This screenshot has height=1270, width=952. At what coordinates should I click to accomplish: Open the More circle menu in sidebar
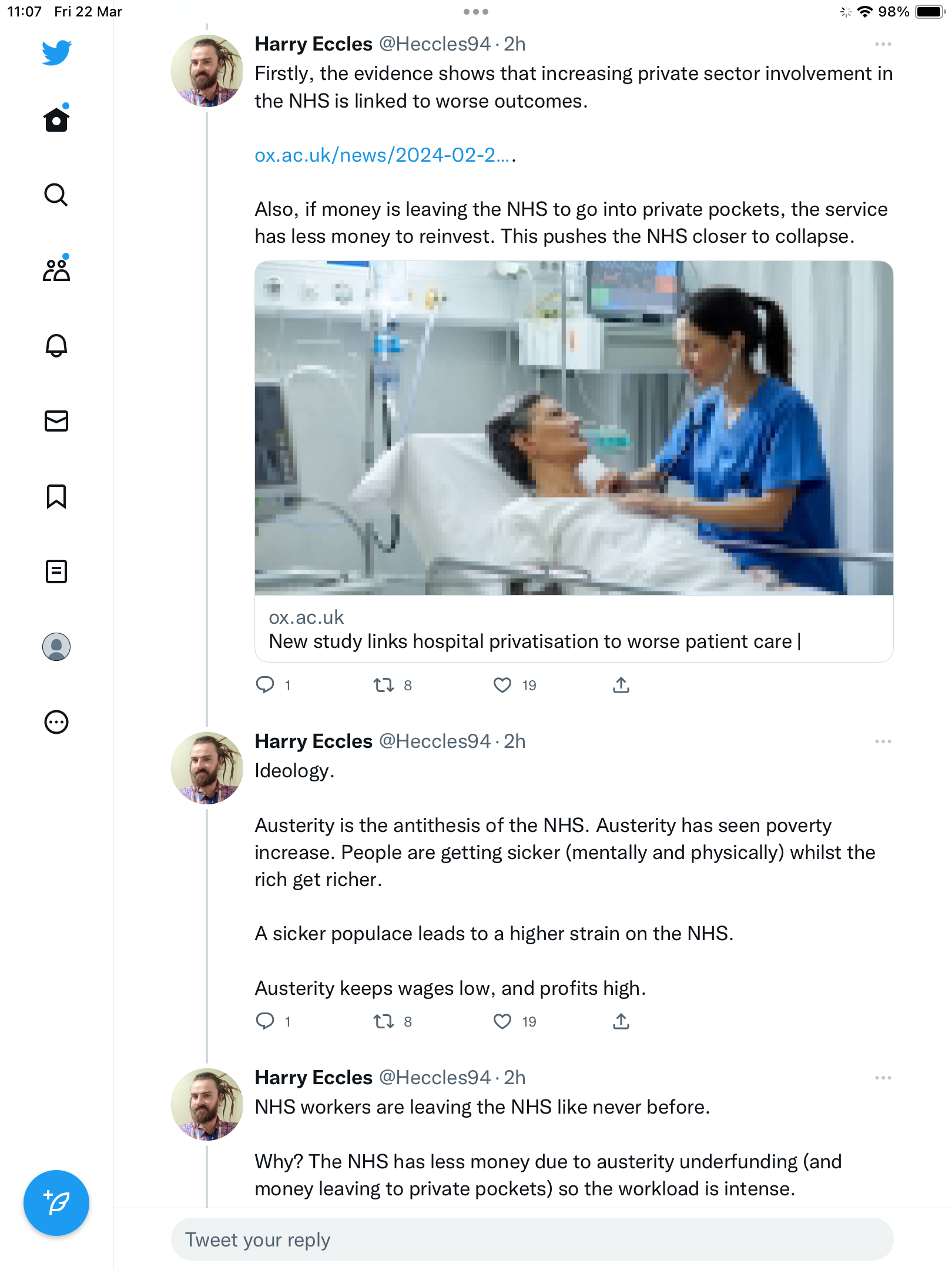pyautogui.click(x=56, y=722)
